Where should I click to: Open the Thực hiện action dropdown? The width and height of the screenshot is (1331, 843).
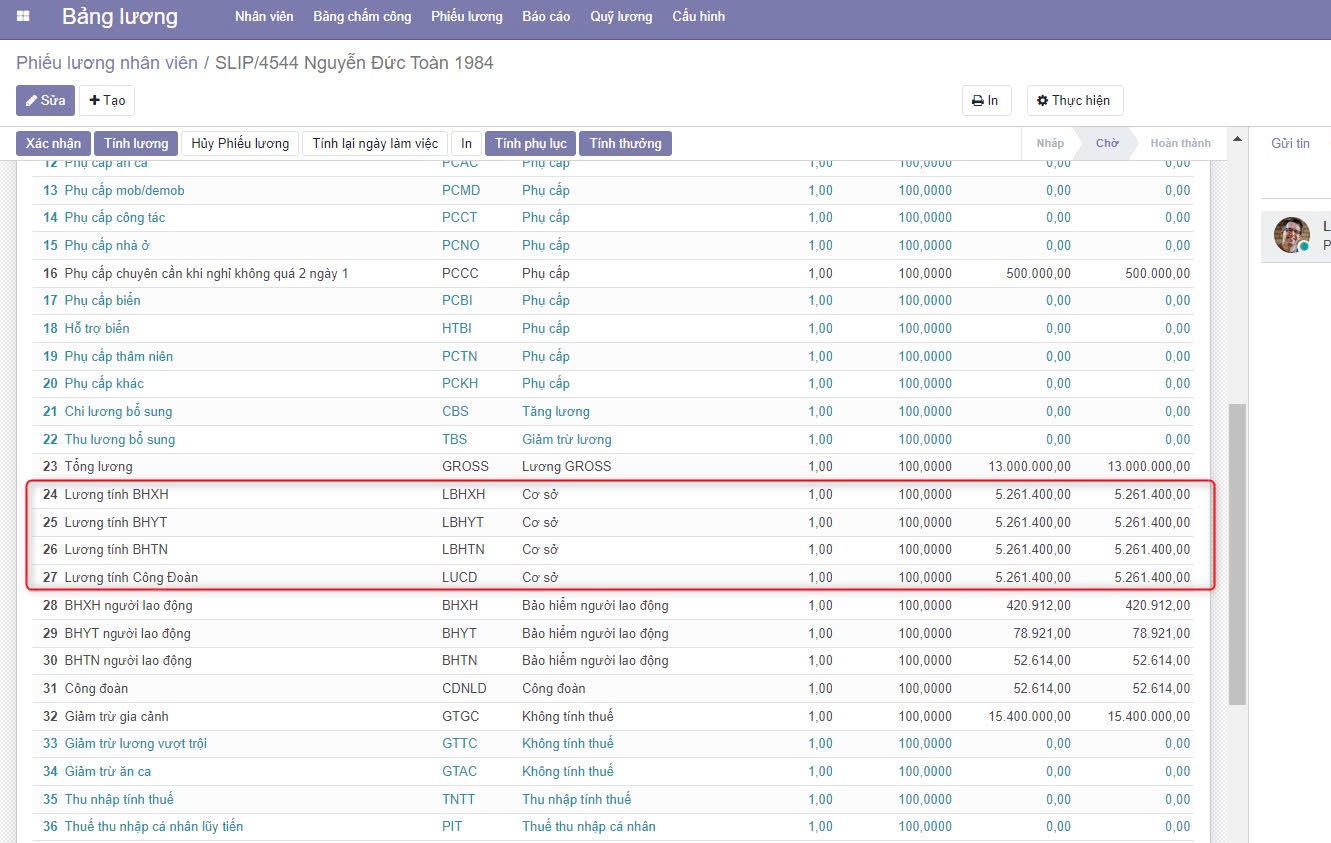click(x=1074, y=100)
